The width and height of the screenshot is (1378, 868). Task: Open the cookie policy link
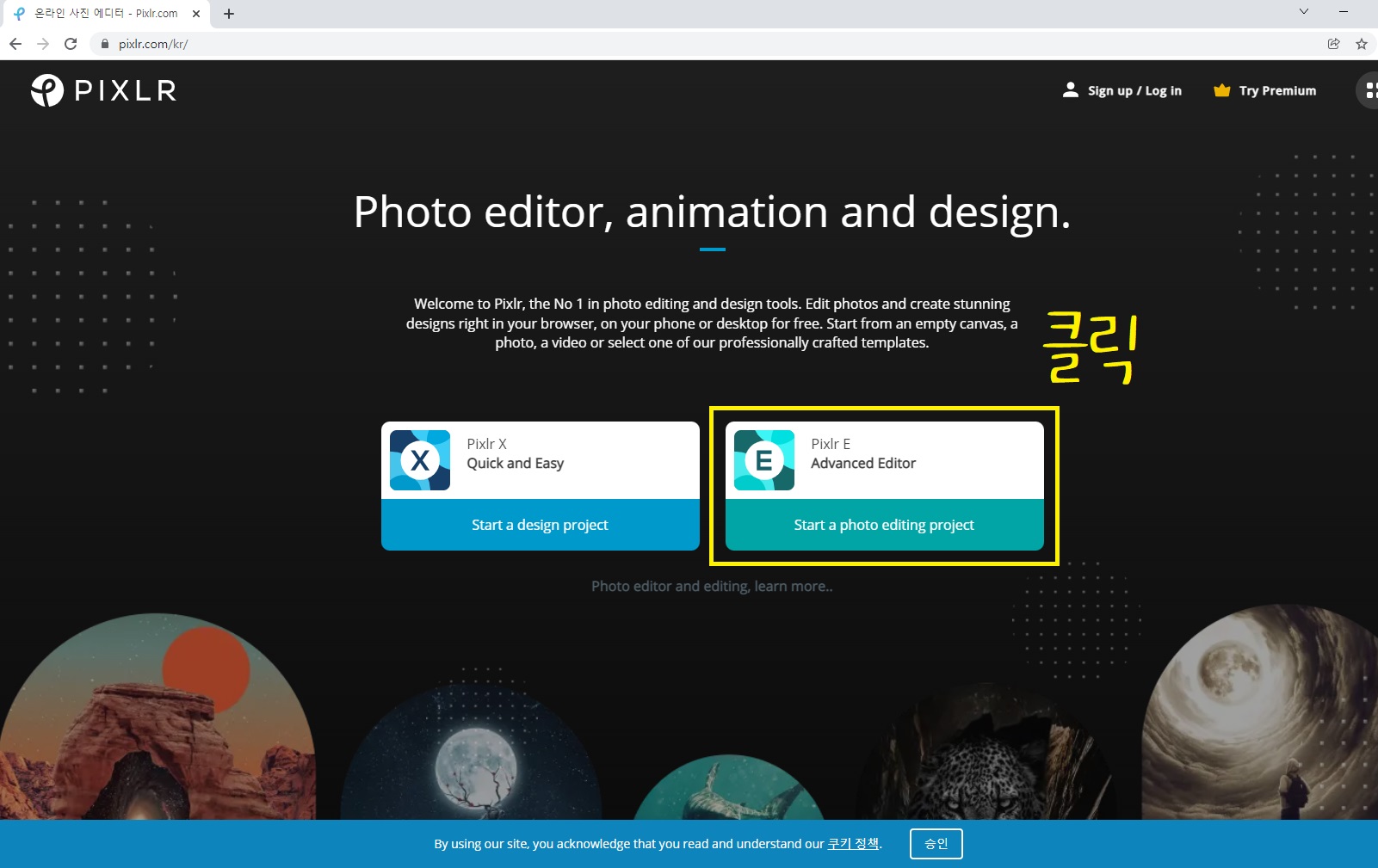853,844
